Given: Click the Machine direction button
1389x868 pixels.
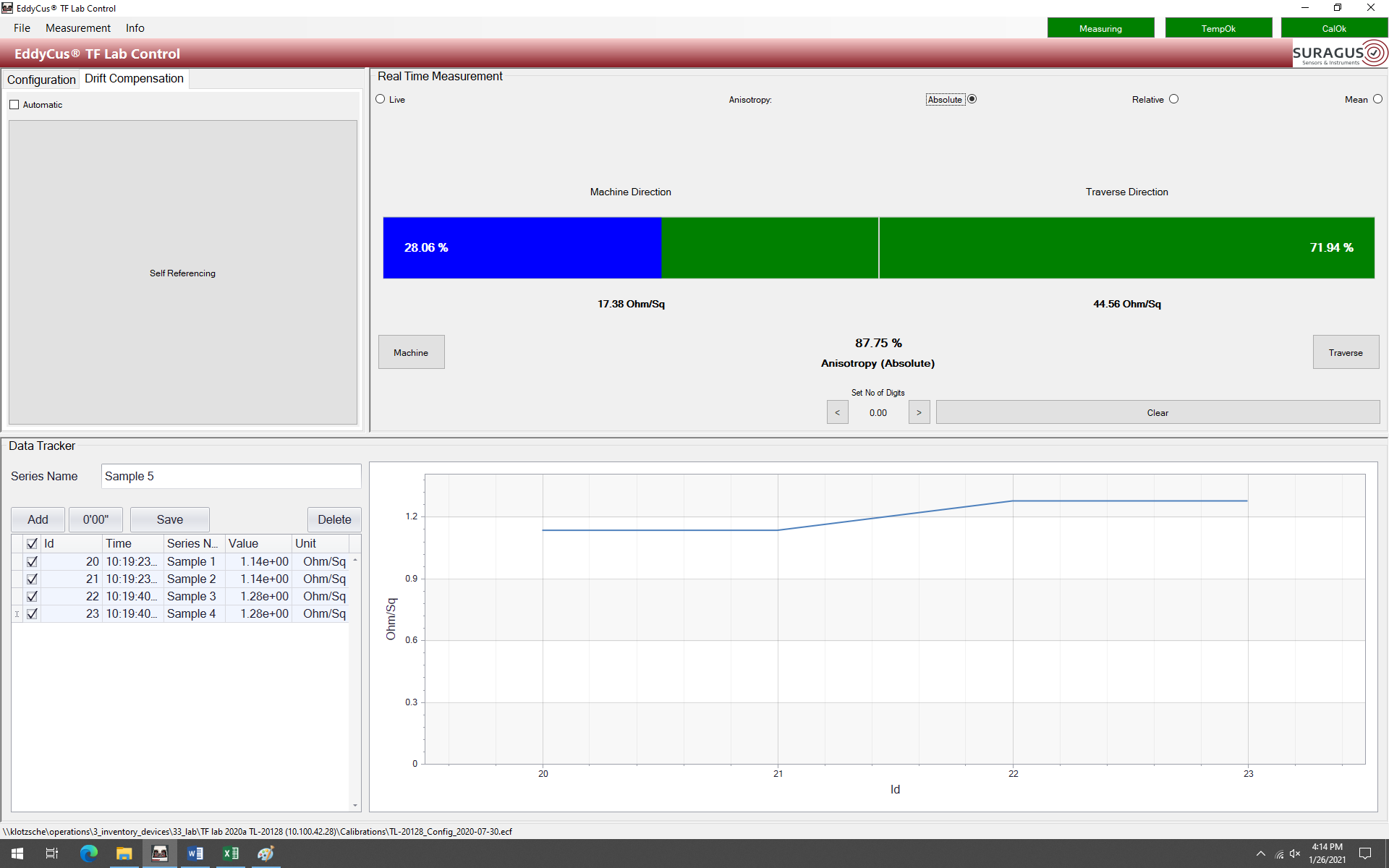Looking at the screenshot, I should [411, 352].
